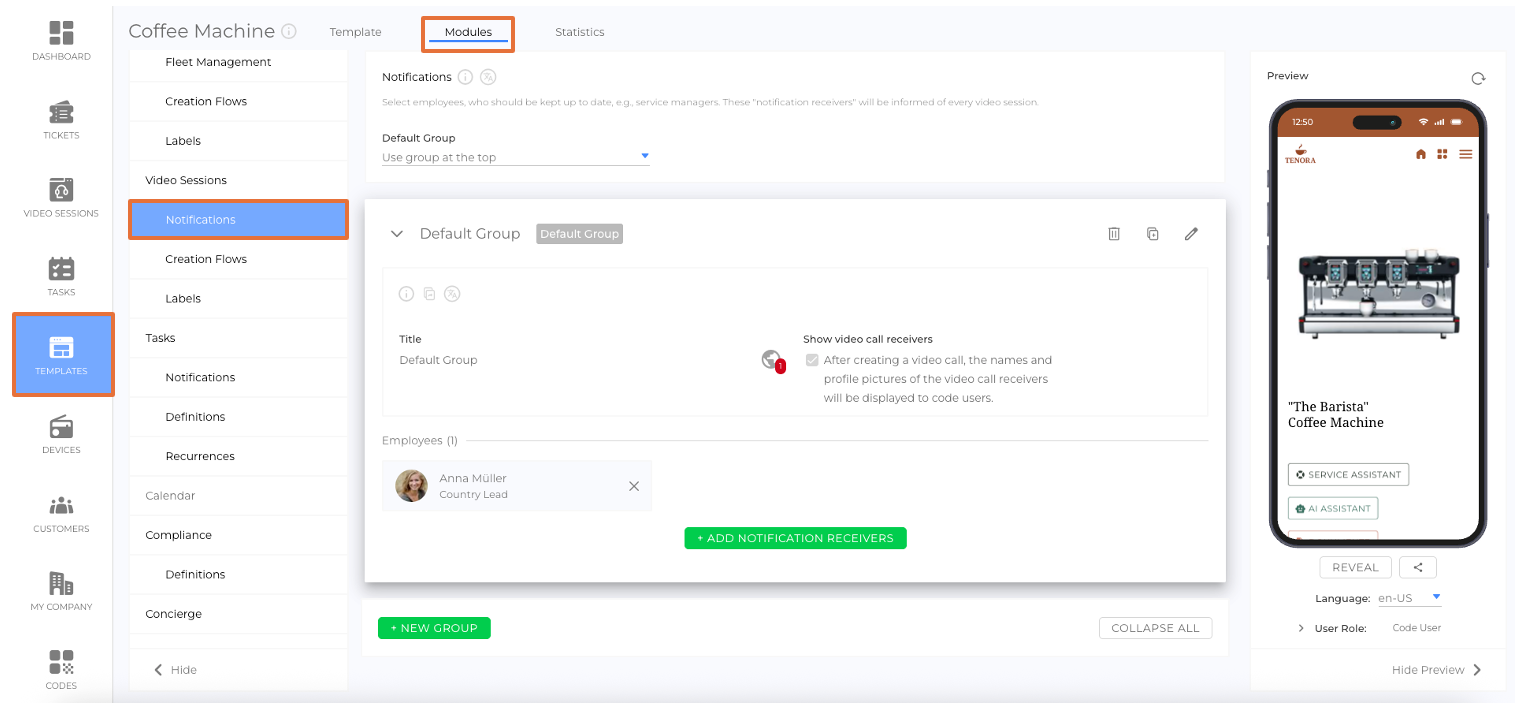Image resolution: width=1519 pixels, height=704 pixels.
Task: Toggle the Show video call receivers checkbox
Action: (x=812, y=360)
